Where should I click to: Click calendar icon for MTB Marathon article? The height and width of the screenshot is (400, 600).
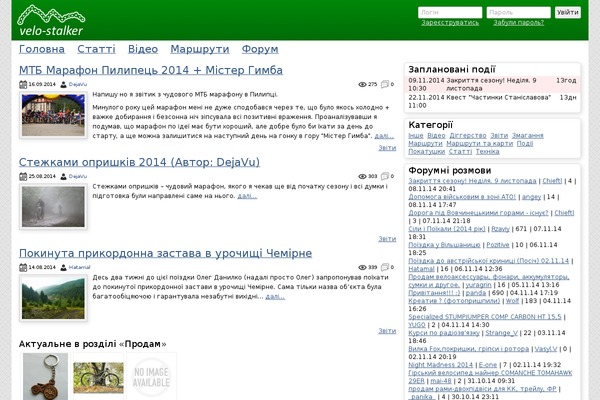[x=23, y=84]
